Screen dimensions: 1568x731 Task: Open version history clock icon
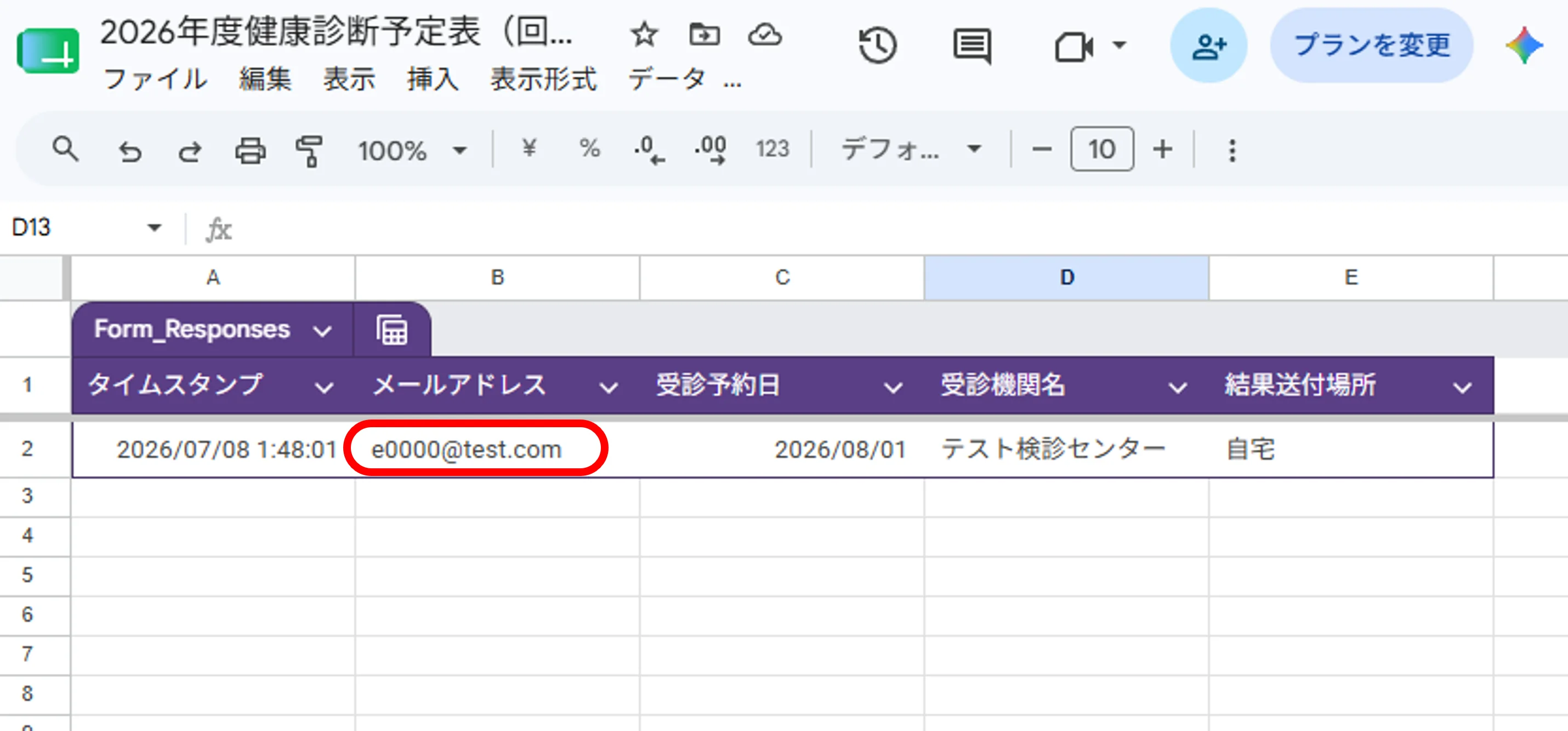click(x=877, y=45)
